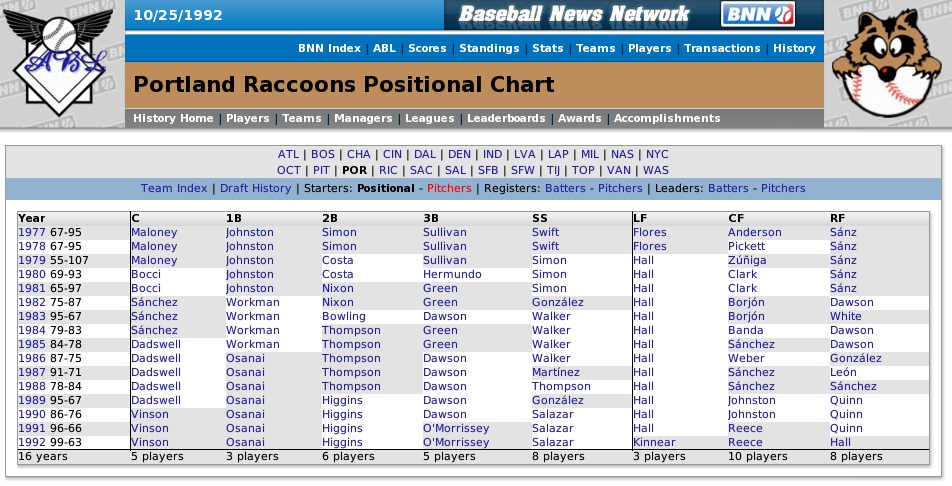Open Leaderboards in the gray bar

[x=506, y=118]
